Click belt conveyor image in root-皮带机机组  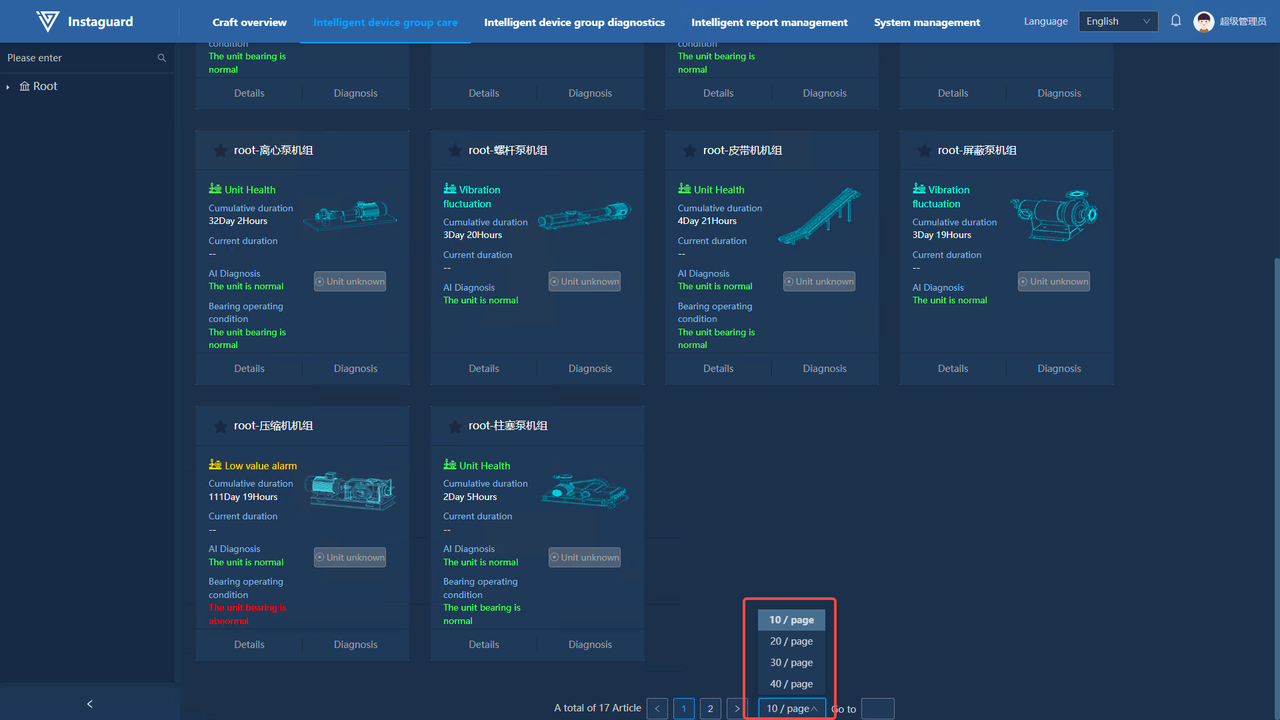point(819,215)
